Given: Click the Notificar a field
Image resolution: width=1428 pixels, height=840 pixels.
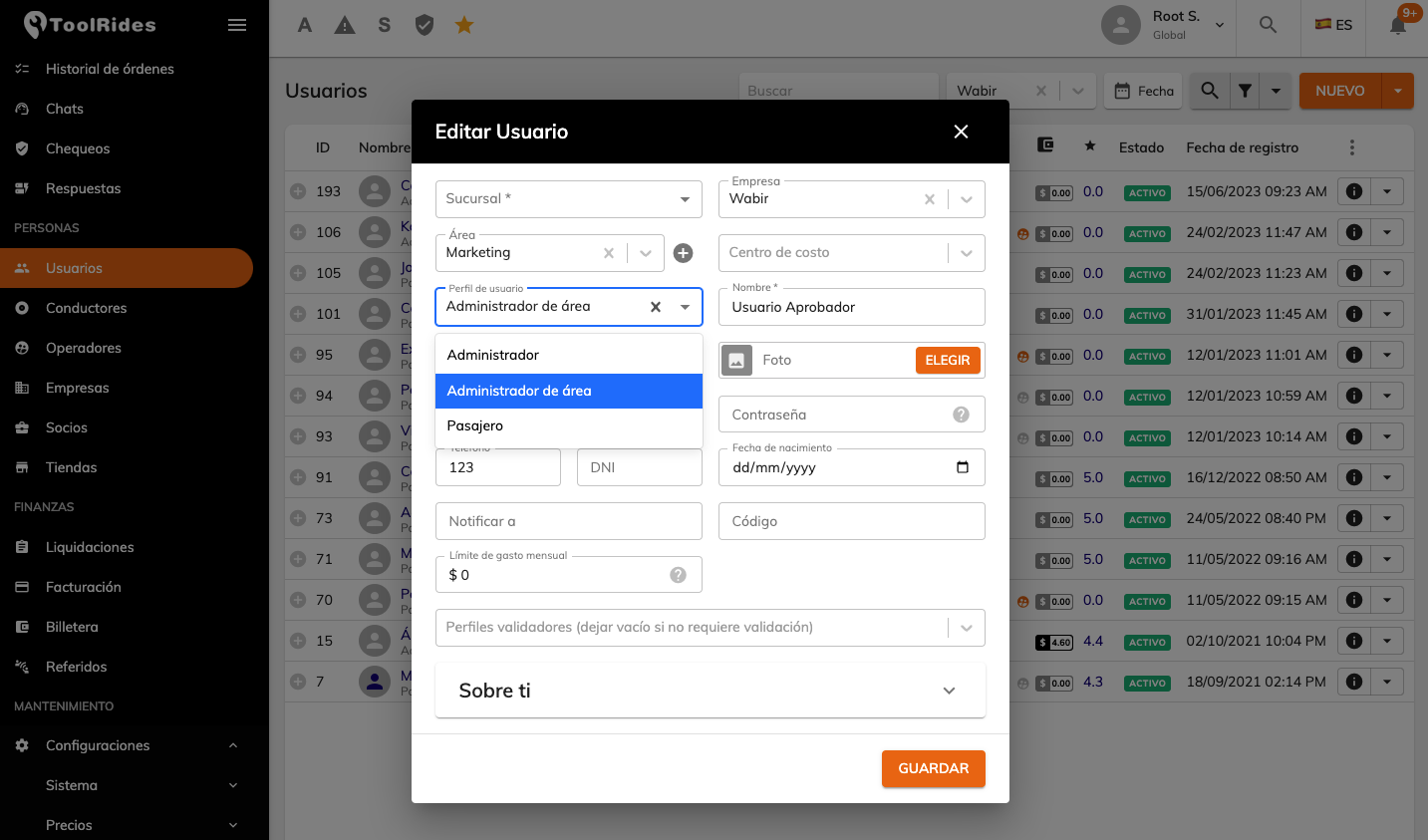Looking at the screenshot, I should [x=569, y=521].
